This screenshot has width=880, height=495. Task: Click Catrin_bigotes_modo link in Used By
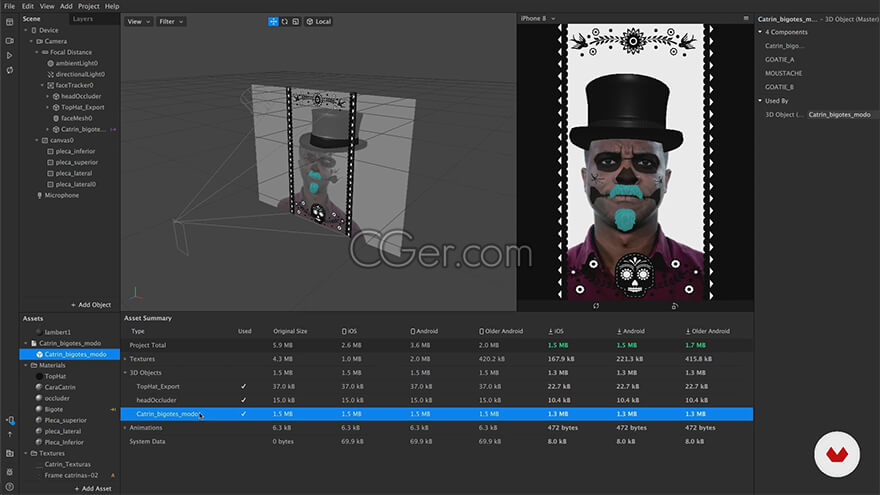[840, 114]
